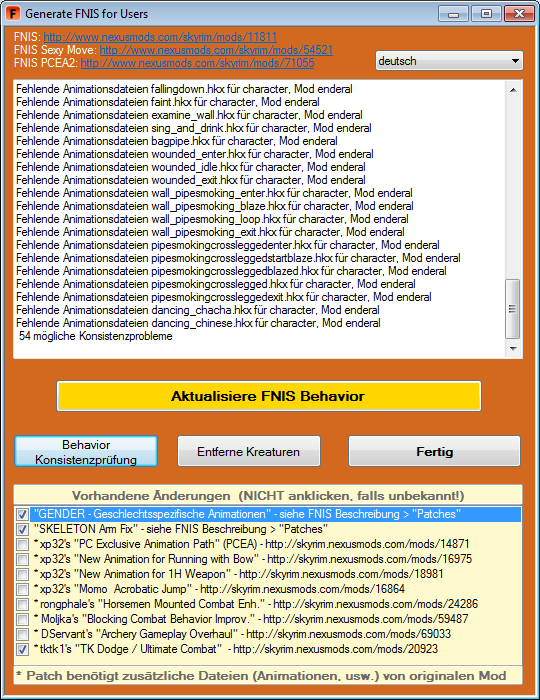Enable xp32's PC Exclusive Animation Path checkbox
540x700 pixels.
(x=22, y=544)
